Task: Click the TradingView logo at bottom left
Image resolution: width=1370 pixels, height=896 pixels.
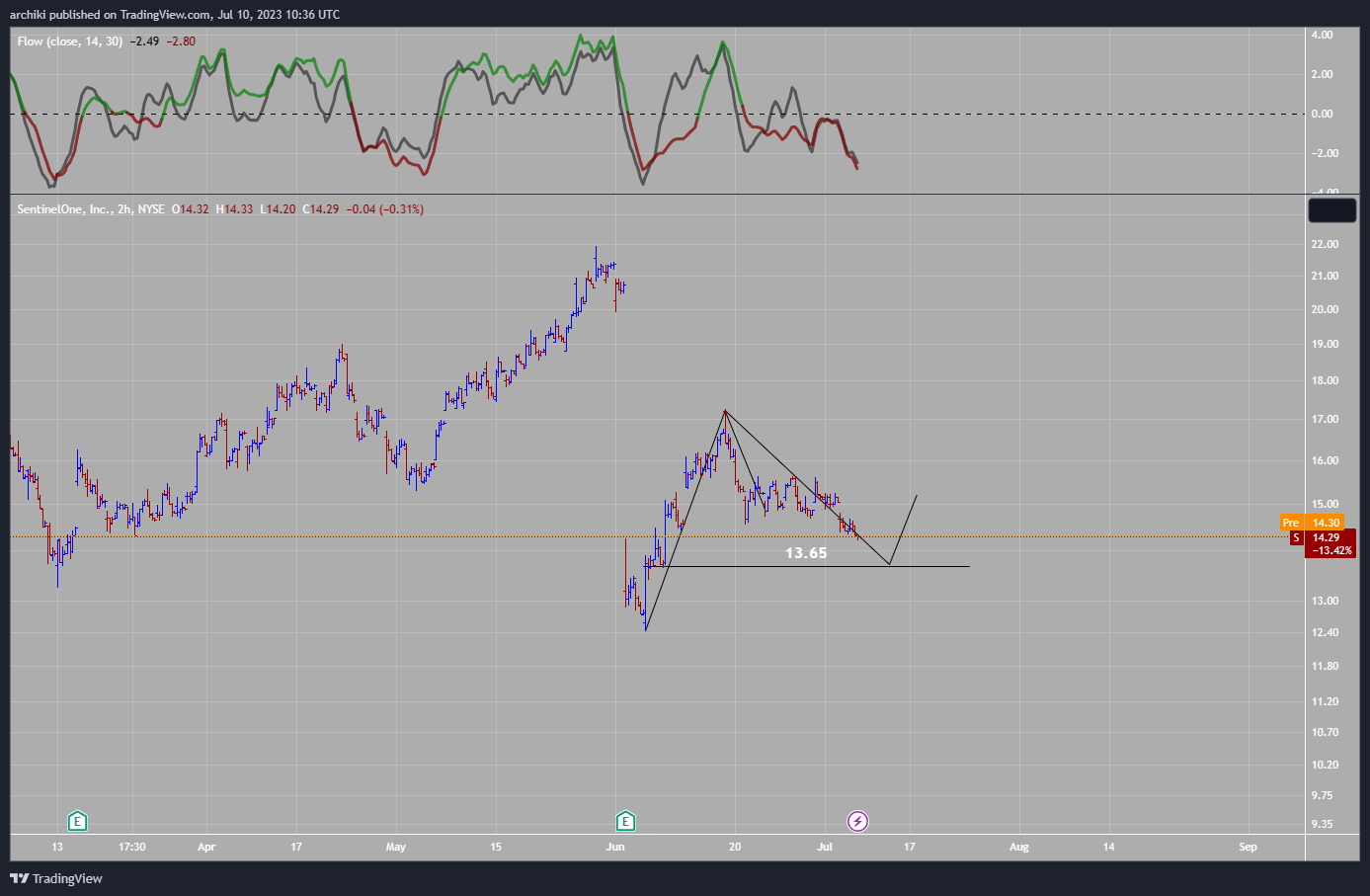Action: 56,878
